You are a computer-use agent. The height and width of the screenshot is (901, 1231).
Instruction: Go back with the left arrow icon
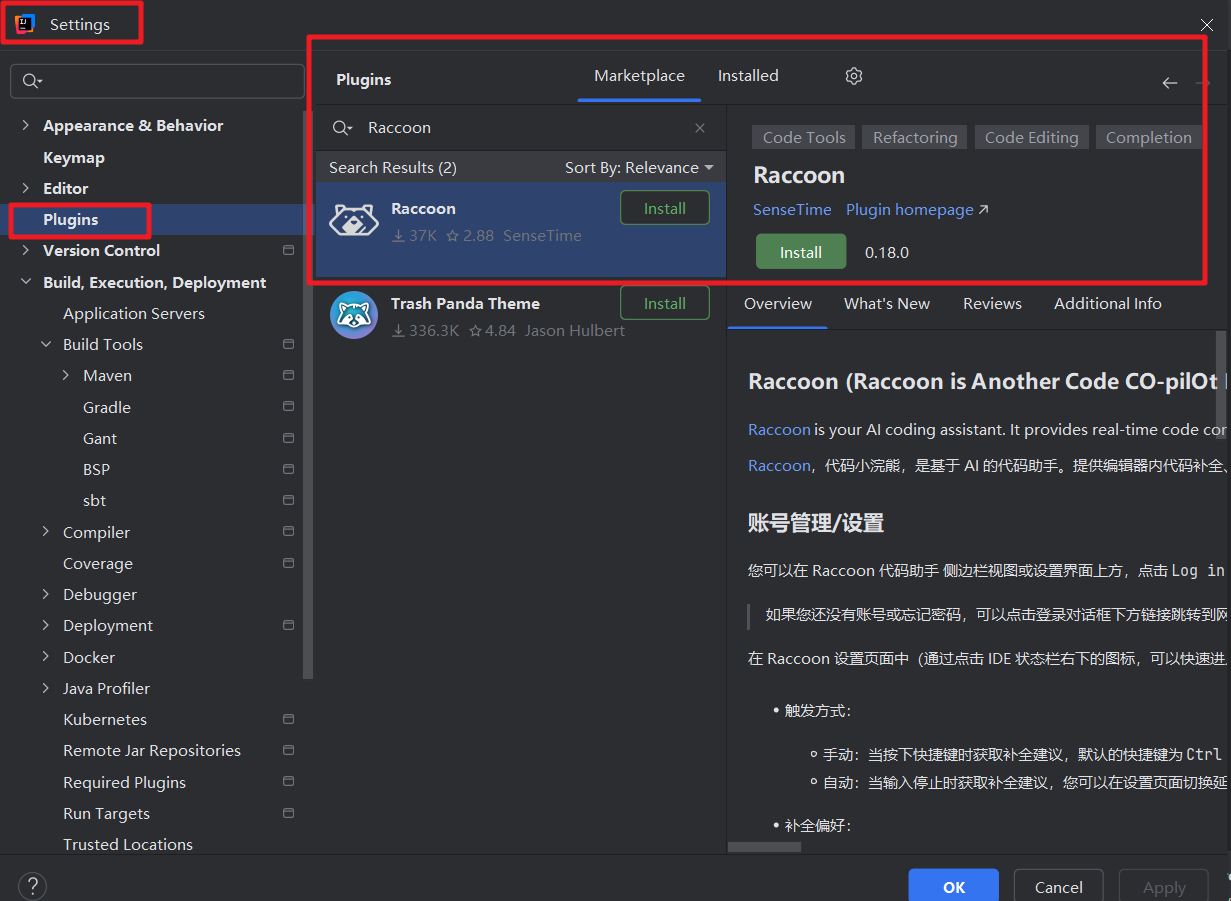(x=1169, y=83)
